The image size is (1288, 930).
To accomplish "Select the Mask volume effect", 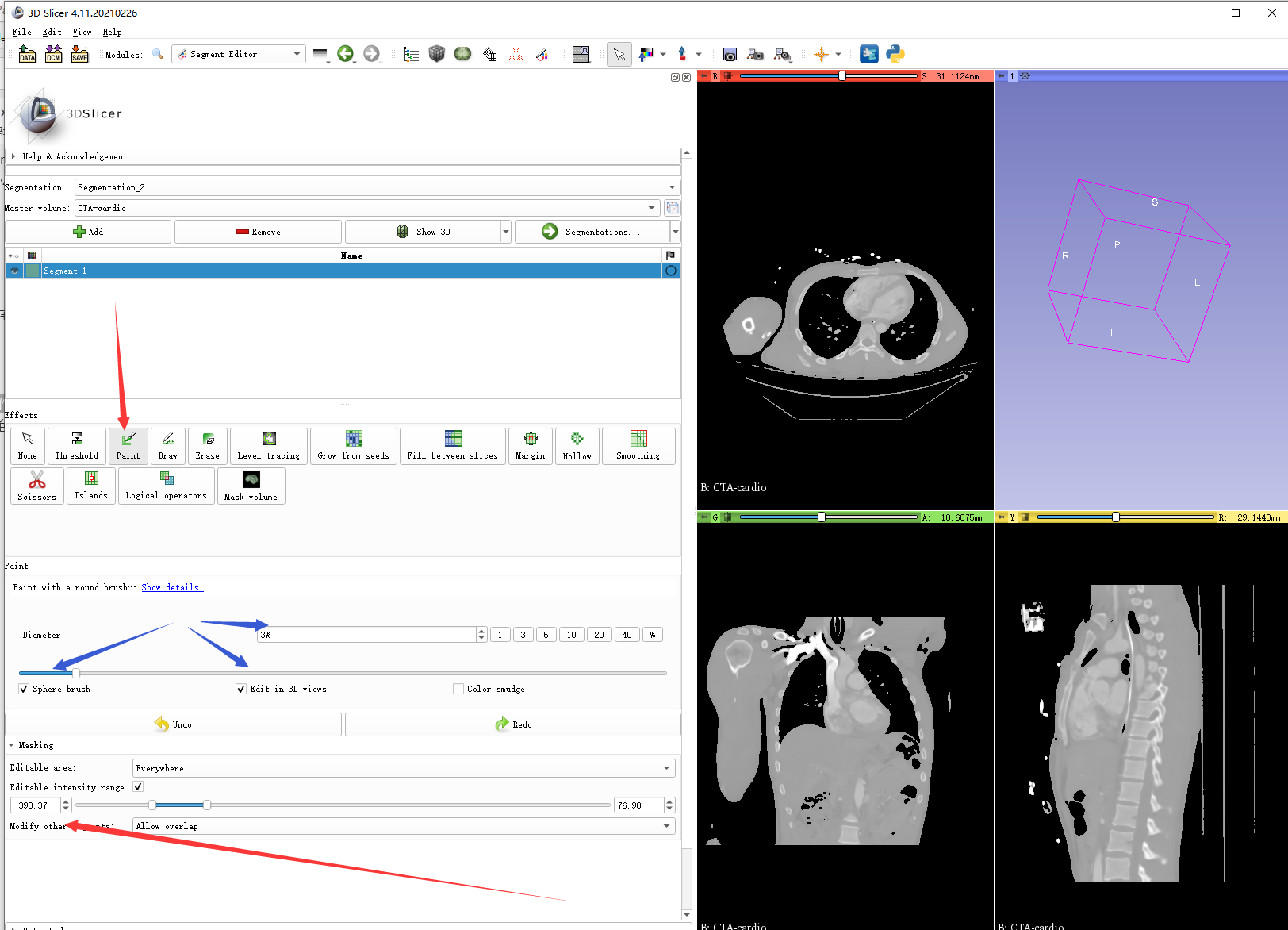I will (251, 486).
